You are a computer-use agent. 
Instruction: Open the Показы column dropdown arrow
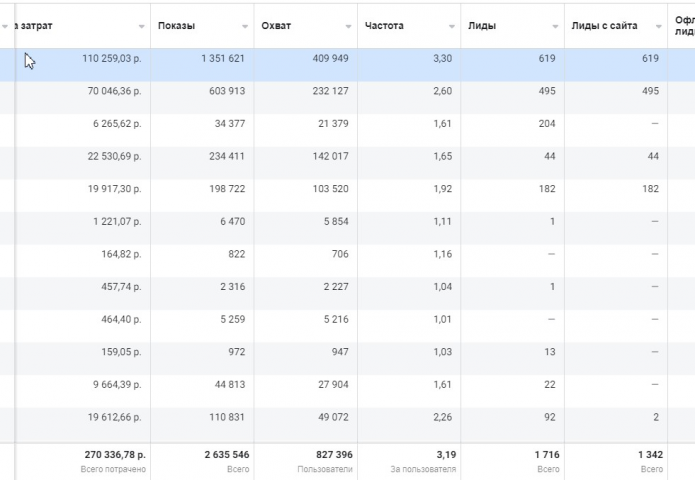(245, 27)
